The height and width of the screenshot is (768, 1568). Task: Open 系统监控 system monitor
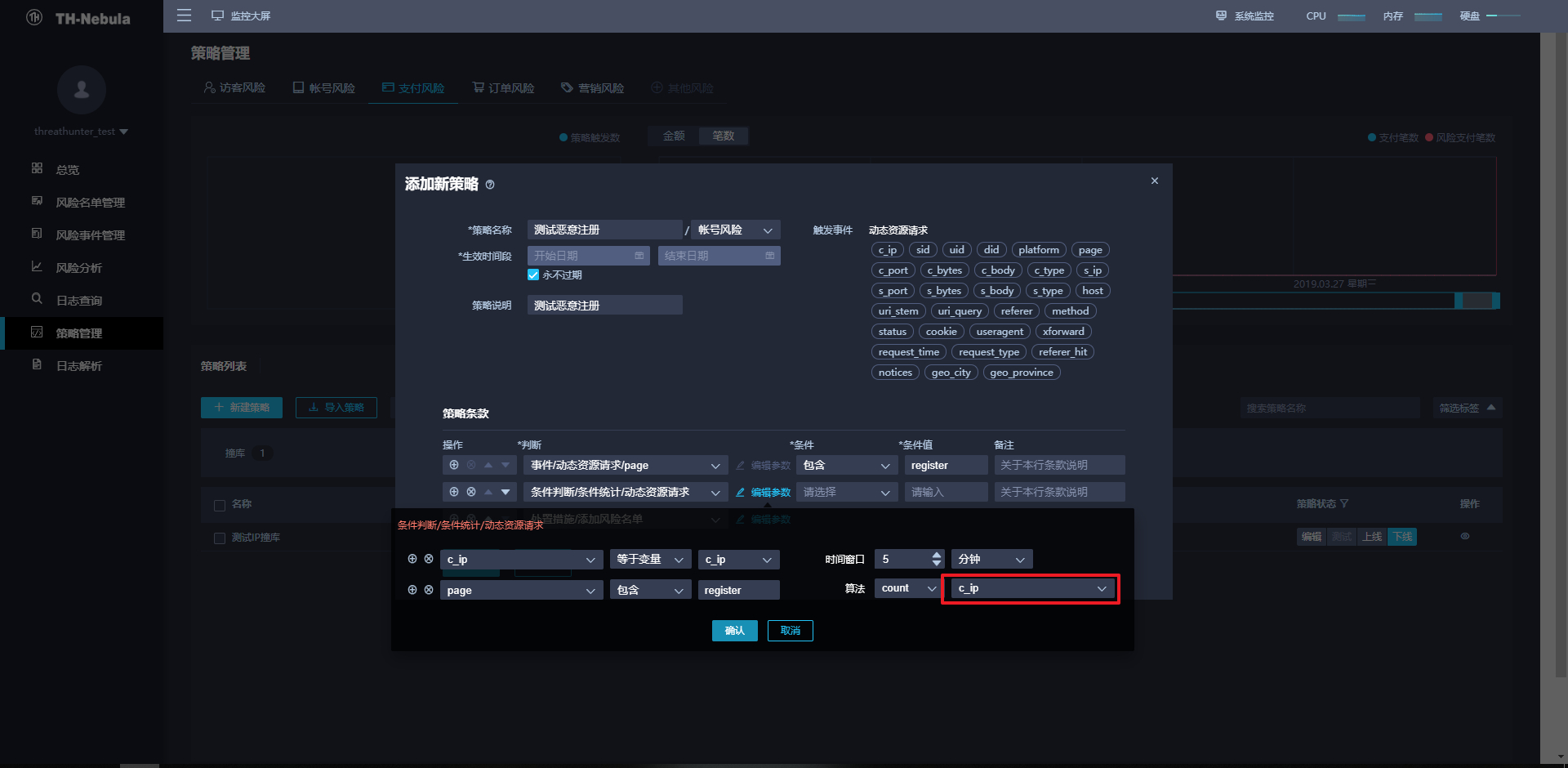click(1245, 16)
